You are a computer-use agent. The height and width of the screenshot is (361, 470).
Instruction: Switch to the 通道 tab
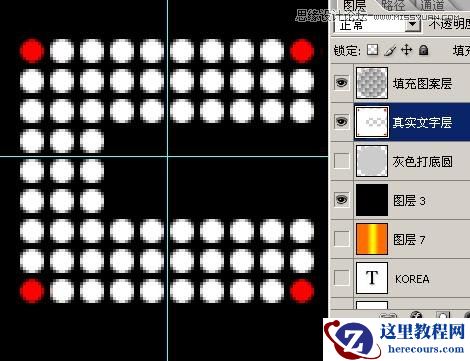(x=432, y=5)
